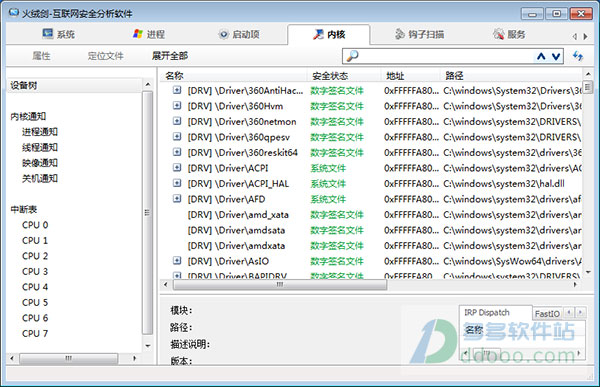Select CPU 7 interrupt table

(35, 333)
